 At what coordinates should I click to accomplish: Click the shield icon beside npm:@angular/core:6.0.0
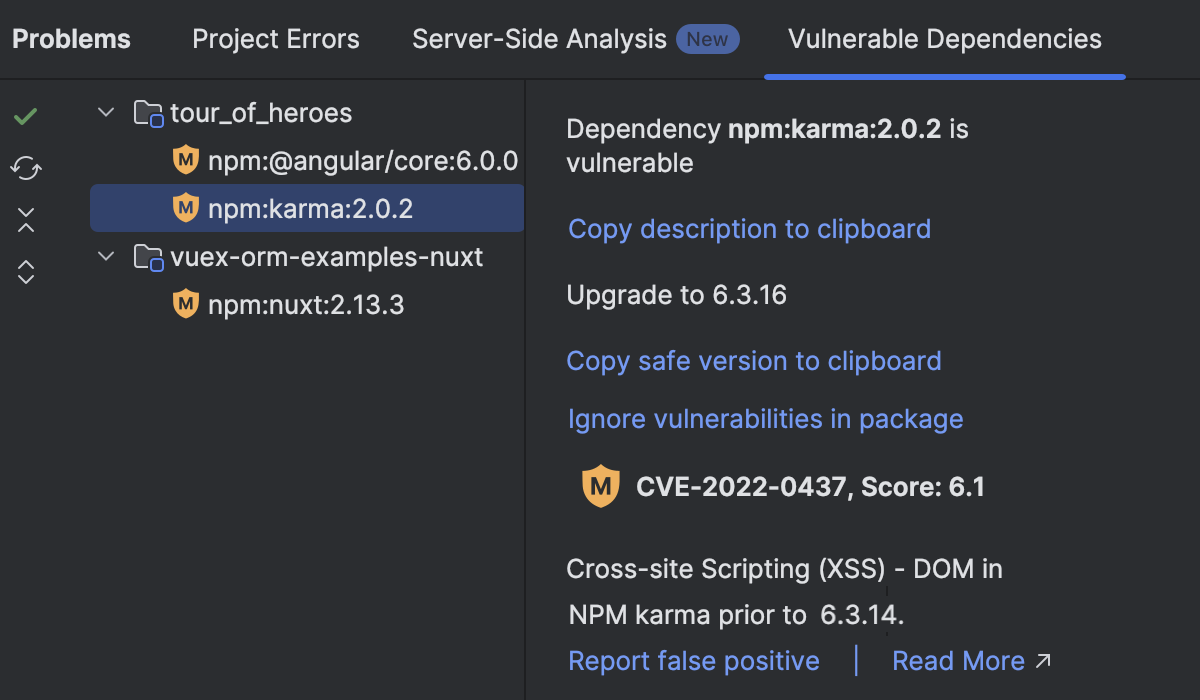point(185,160)
